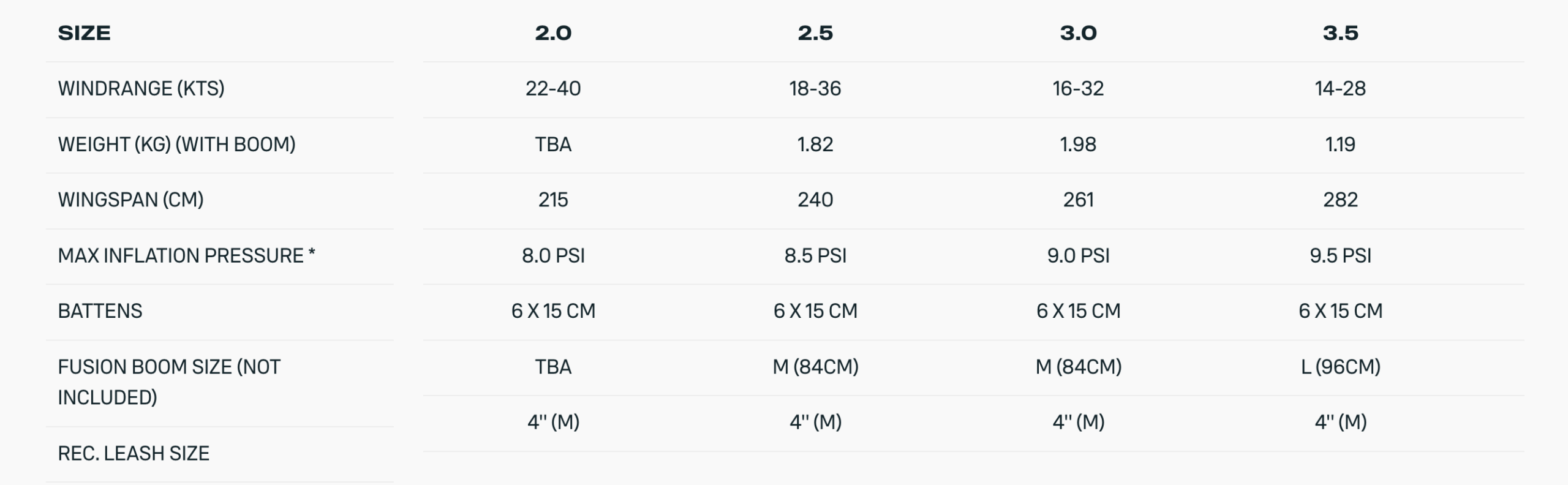
Task: Click the 8.0 PSI pressure value
Action: 553,256
